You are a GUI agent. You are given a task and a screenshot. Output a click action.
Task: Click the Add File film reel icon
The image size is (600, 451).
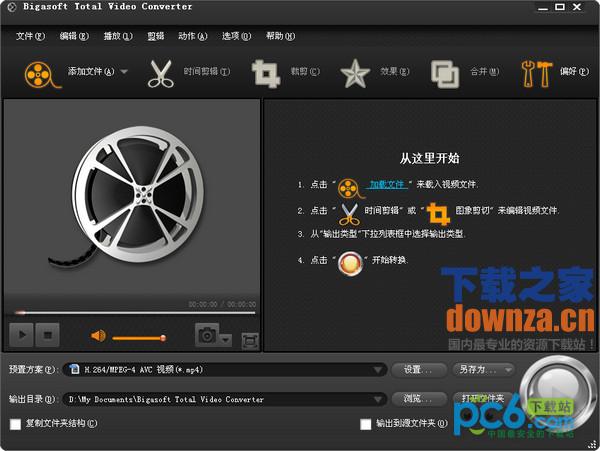(x=42, y=74)
